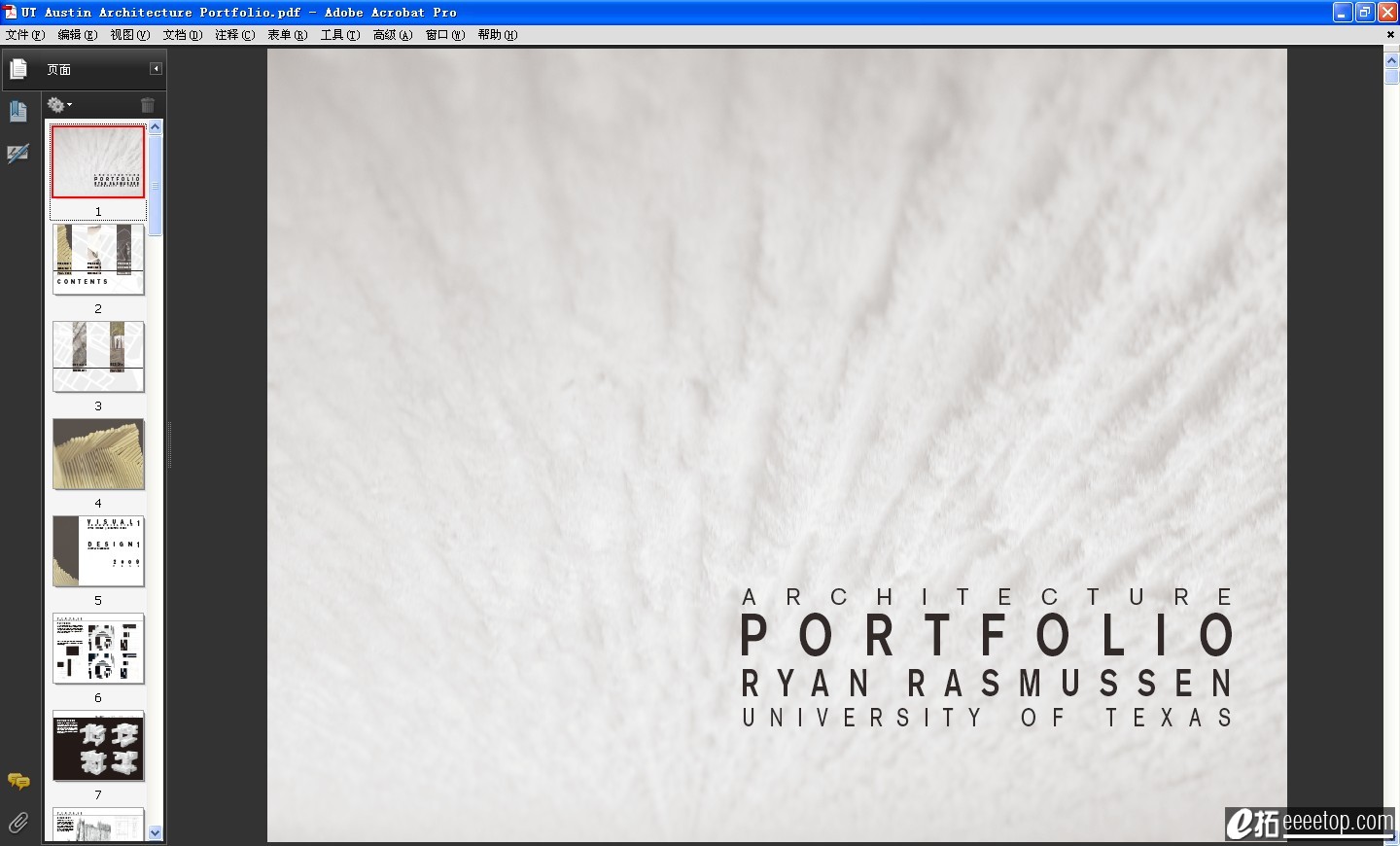Image resolution: width=1400 pixels, height=846 pixels.
Task: Collapse the Pages navigation panel
Action: pyautogui.click(x=156, y=69)
